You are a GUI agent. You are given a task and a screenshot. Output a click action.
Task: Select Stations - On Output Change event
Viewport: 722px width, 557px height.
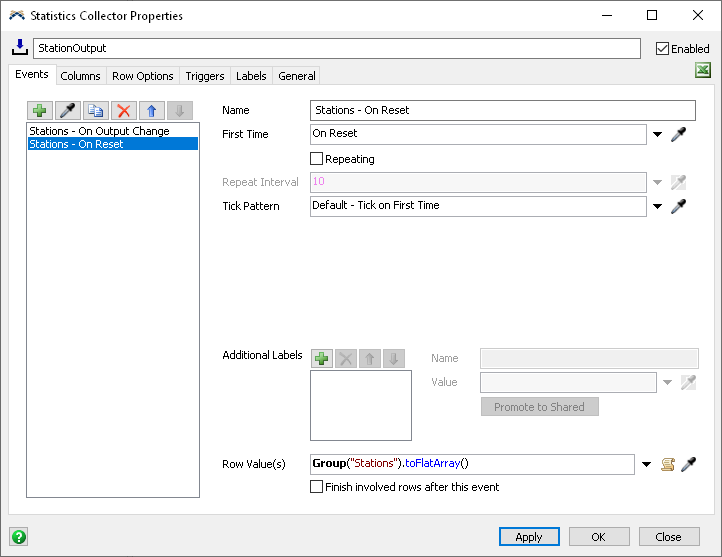100,131
